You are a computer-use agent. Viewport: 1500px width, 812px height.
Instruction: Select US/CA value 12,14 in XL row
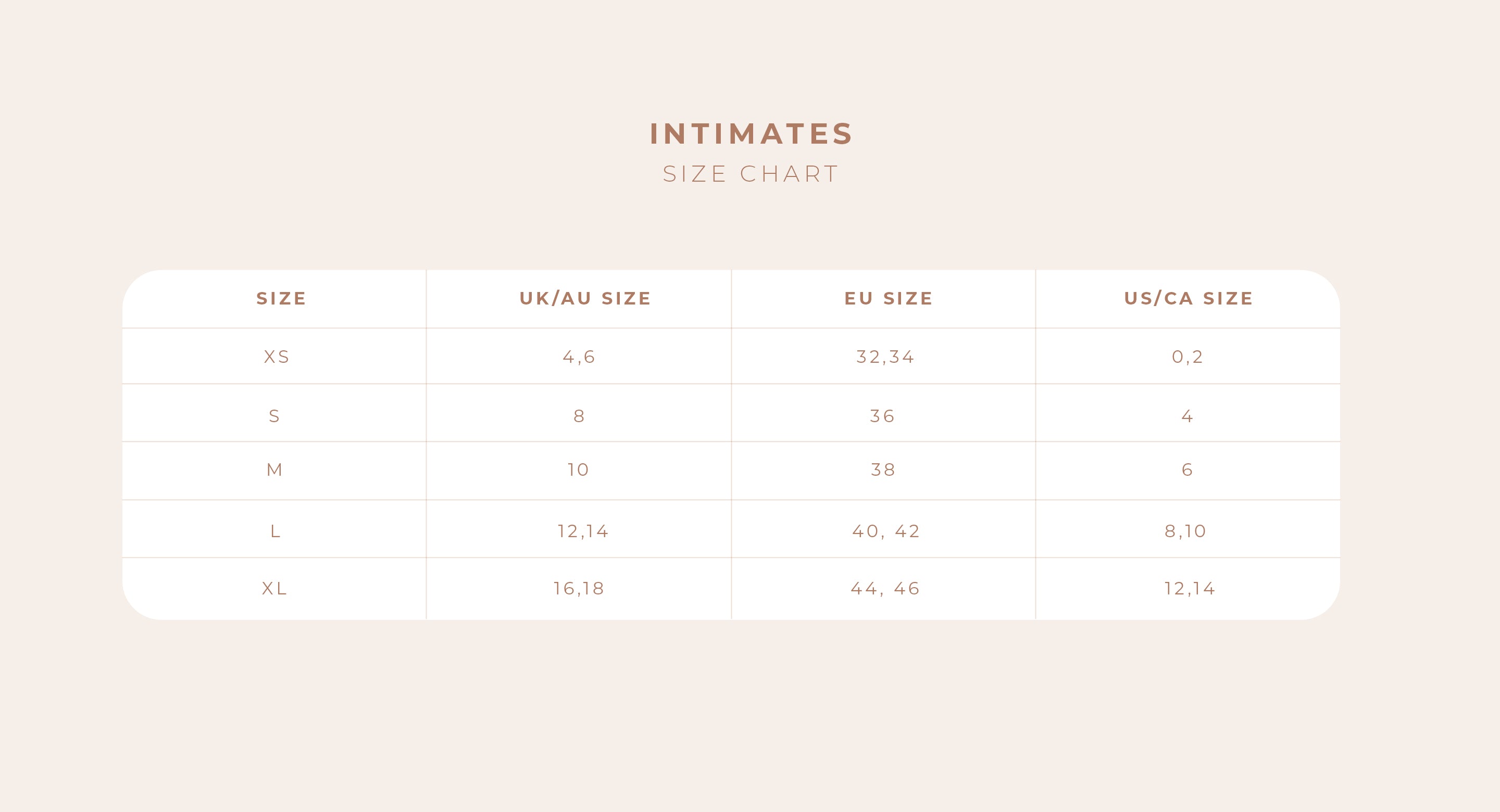tap(1190, 589)
